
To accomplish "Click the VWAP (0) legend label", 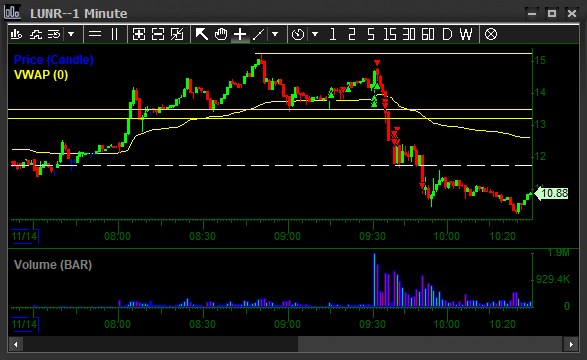I will coord(41,74).
